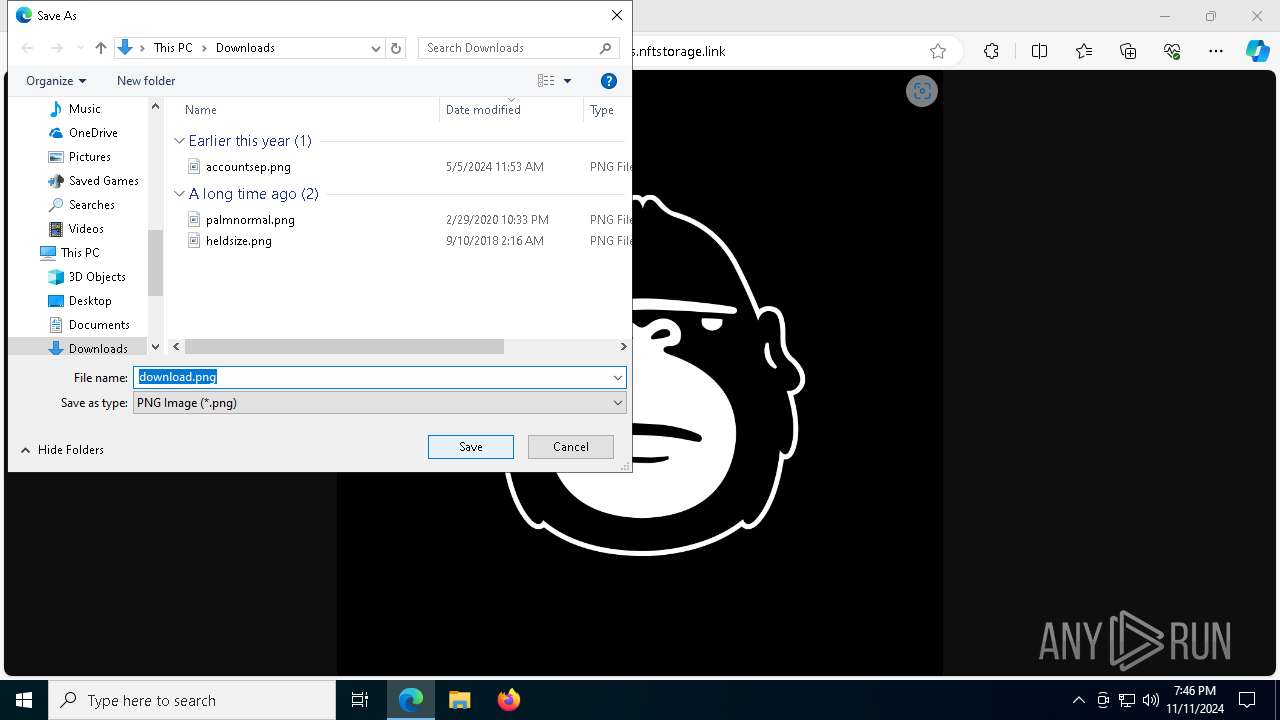This screenshot has width=1280, height=720.
Task: Open the address bar history dropdown
Action: [376, 48]
